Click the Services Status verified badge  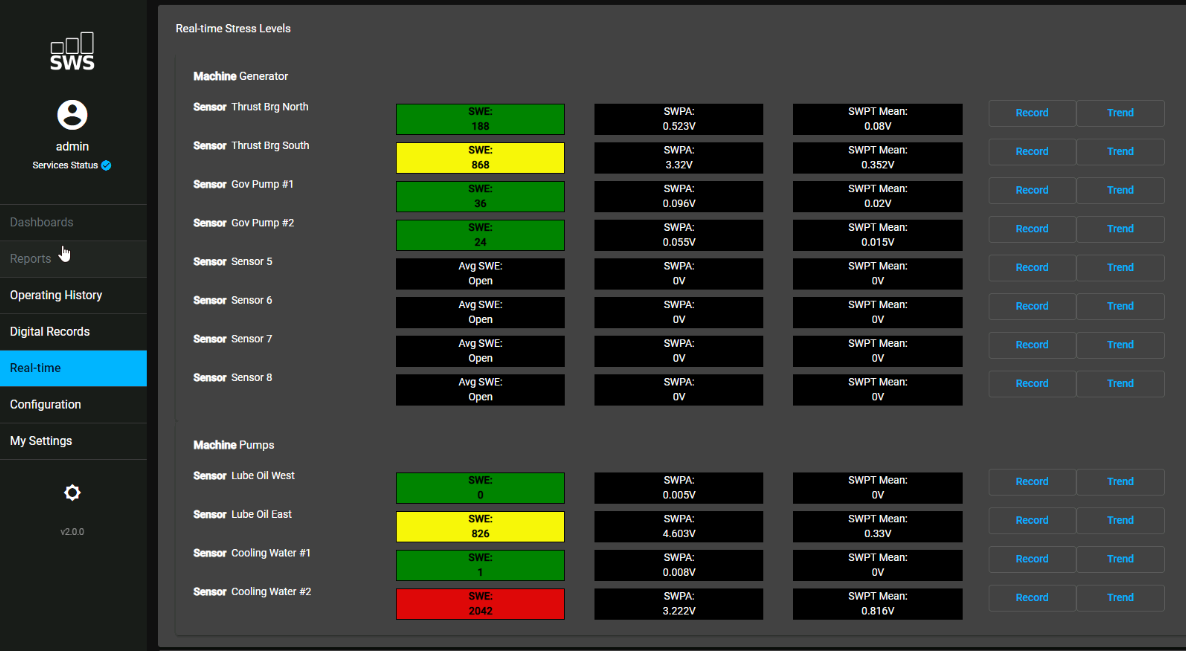[106, 165]
